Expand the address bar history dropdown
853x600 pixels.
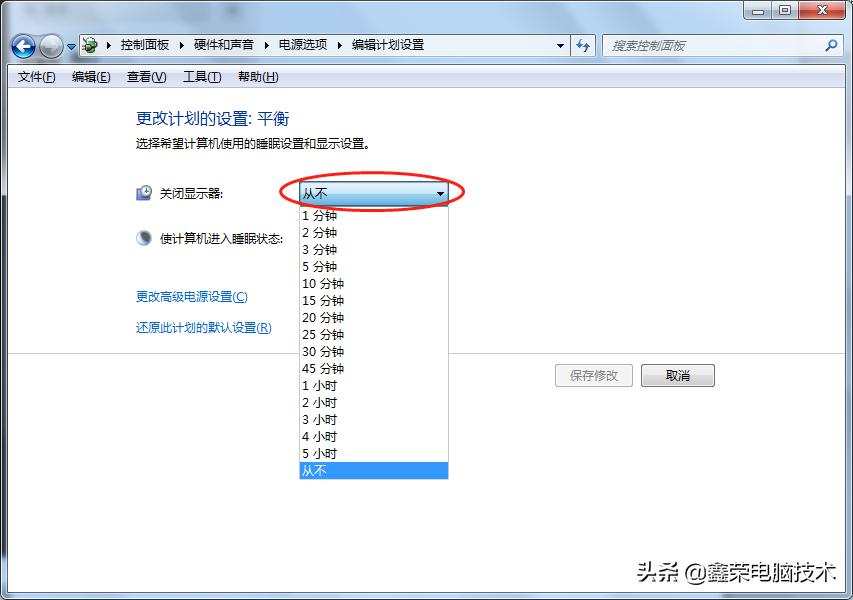560,45
